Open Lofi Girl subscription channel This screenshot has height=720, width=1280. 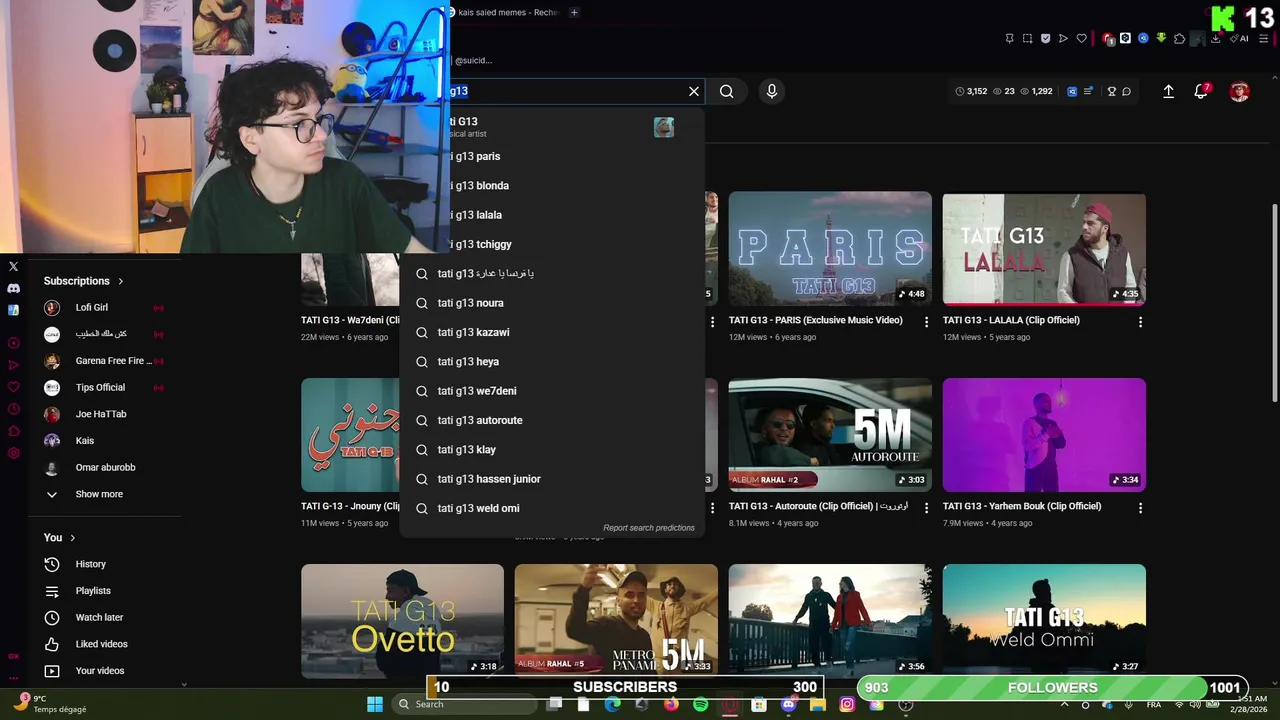pyautogui.click(x=104, y=308)
